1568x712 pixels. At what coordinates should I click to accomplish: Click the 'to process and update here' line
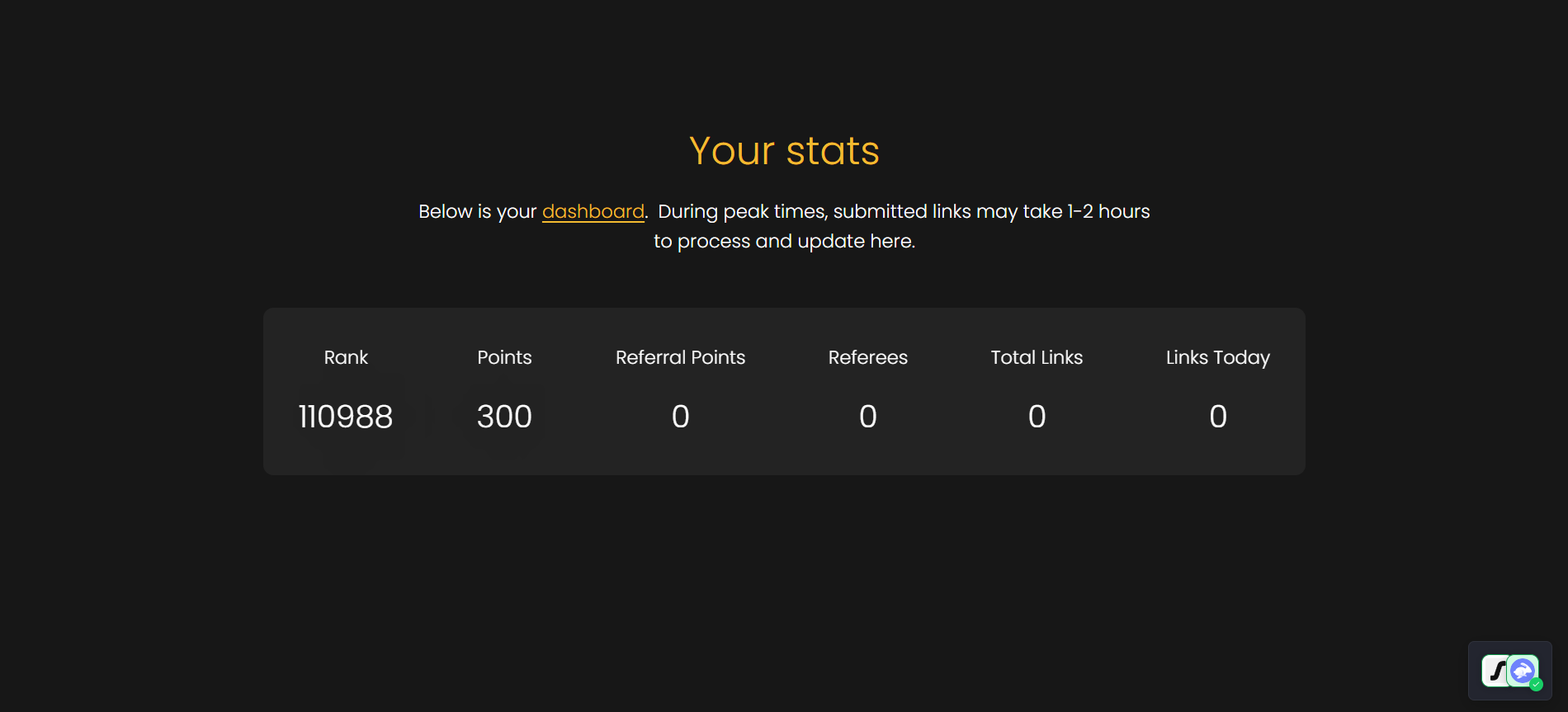coord(784,242)
